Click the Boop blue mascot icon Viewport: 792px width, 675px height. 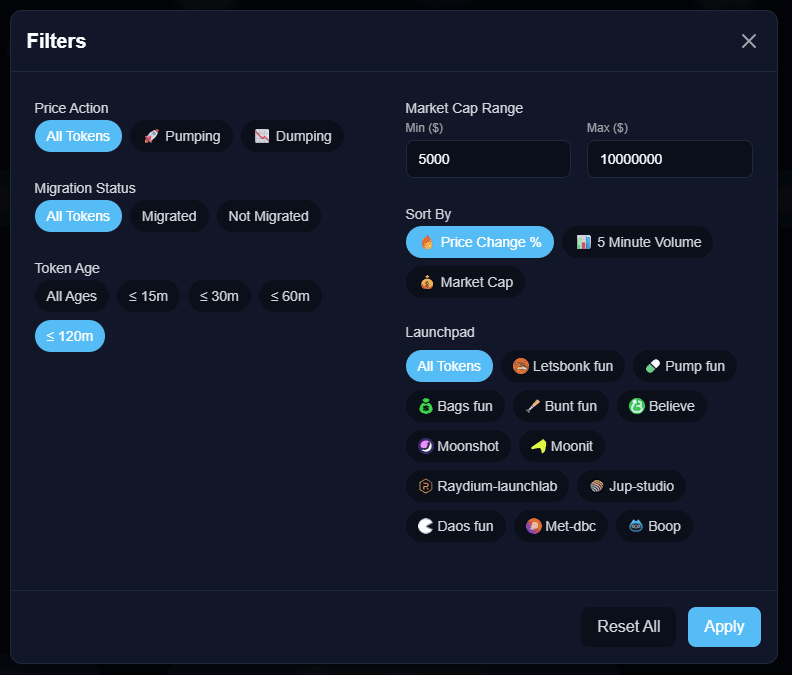pos(635,526)
